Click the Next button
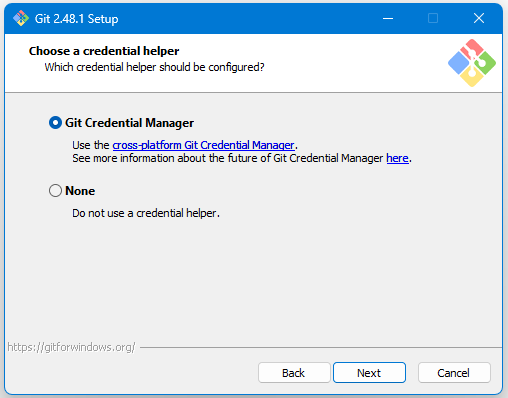 pyautogui.click(x=369, y=373)
